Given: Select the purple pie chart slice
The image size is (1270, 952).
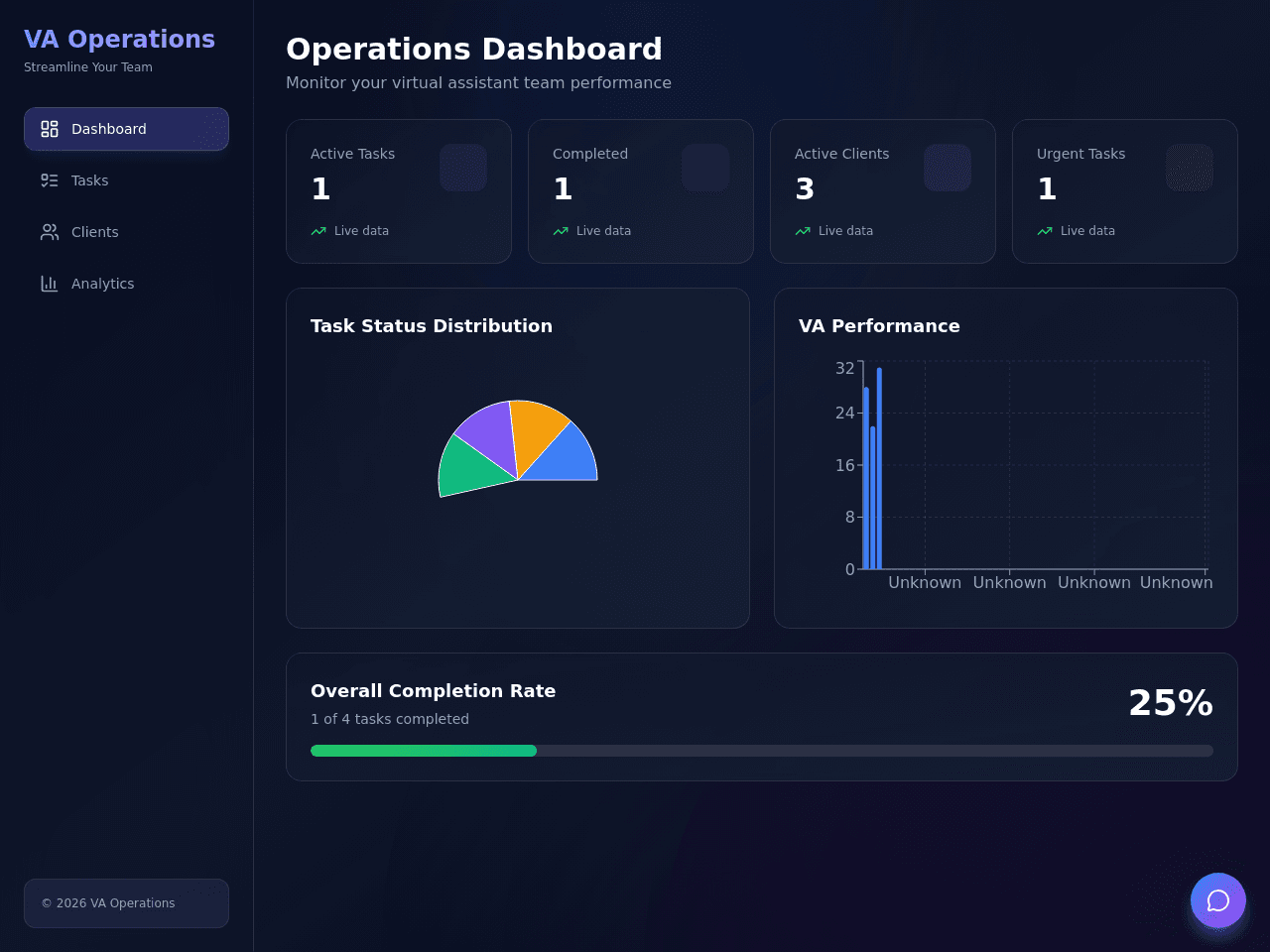Looking at the screenshot, I should (490, 434).
